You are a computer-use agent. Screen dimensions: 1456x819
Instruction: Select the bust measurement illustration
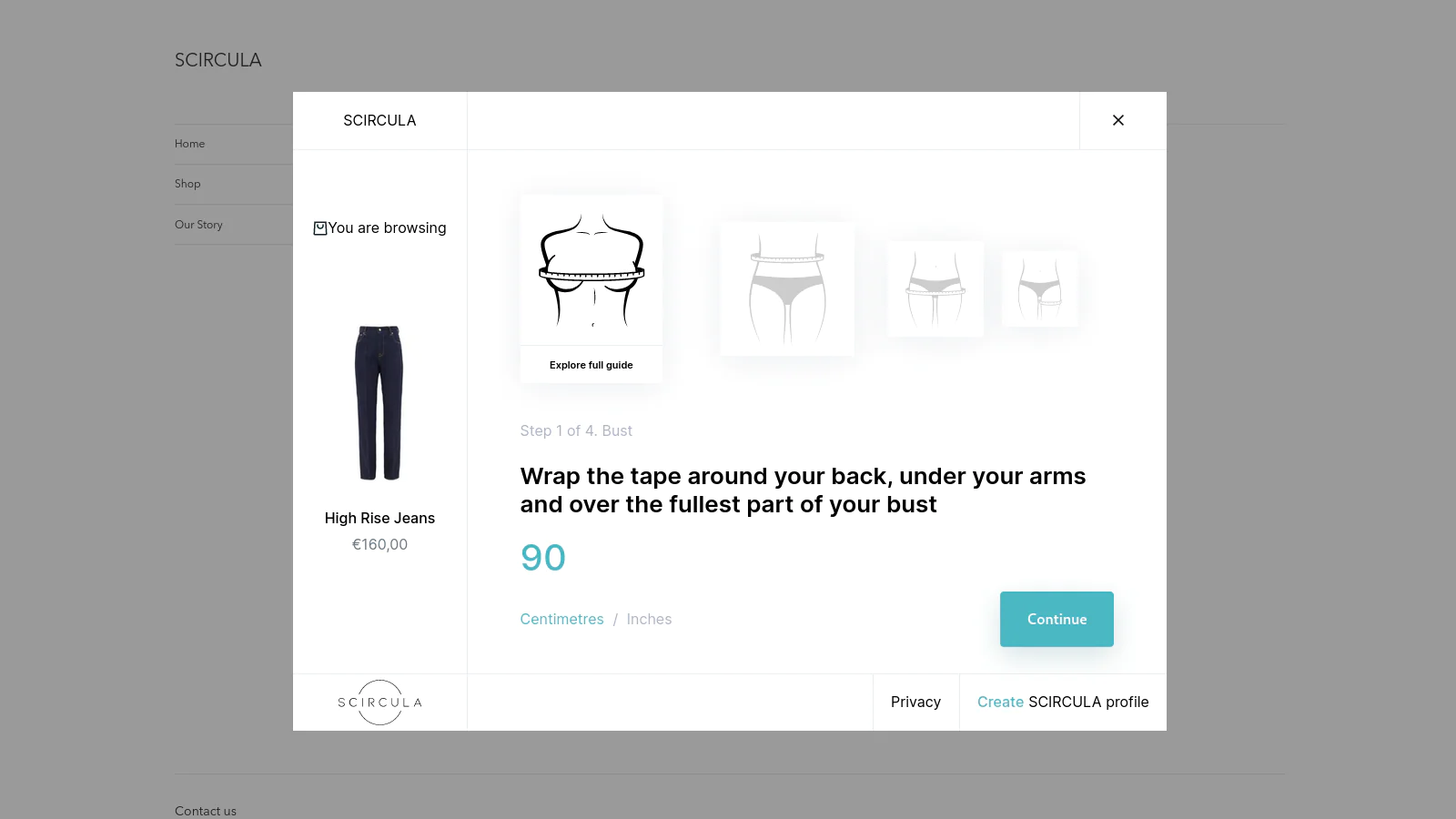591,270
